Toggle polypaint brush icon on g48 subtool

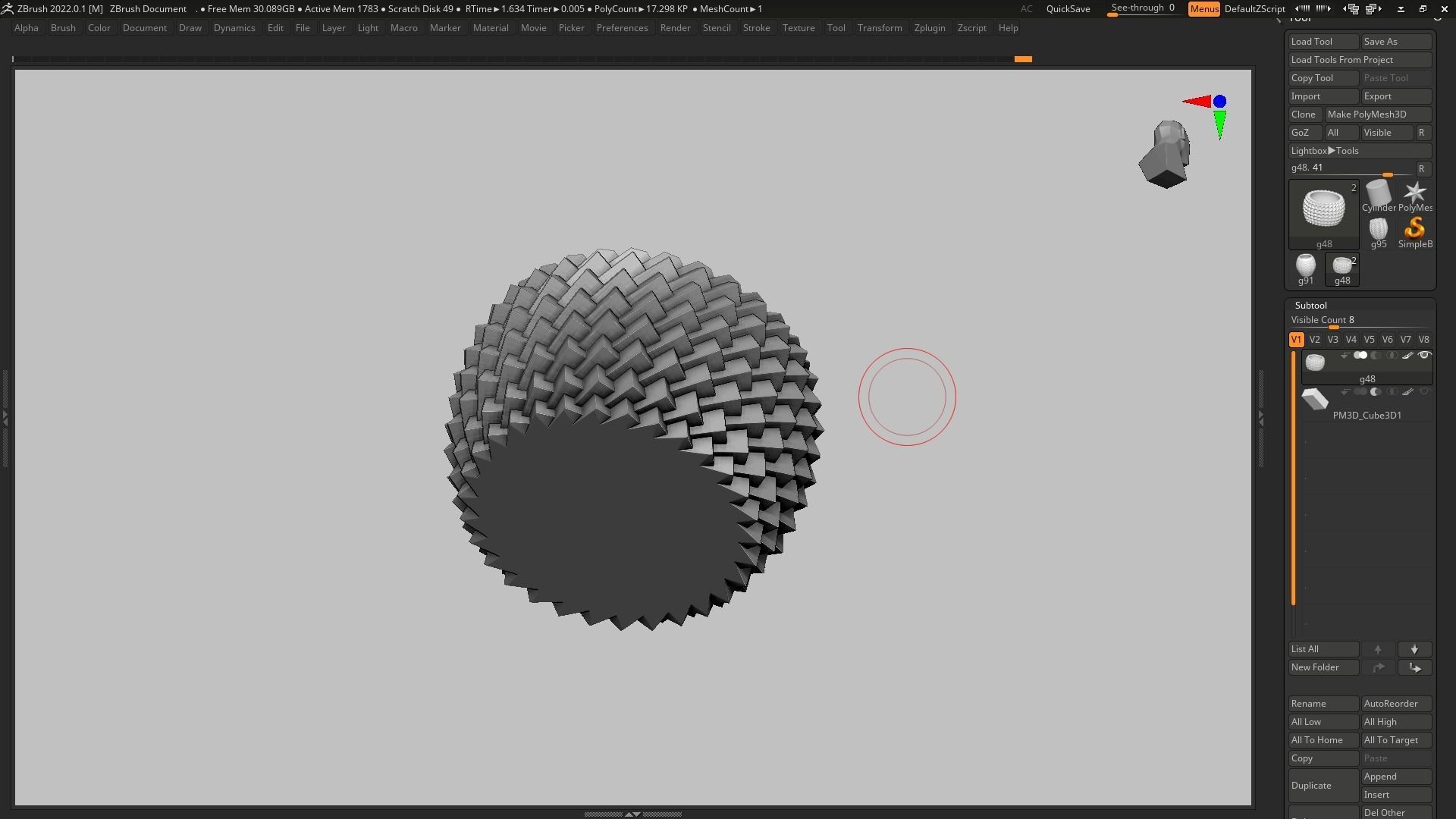[x=1407, y=356]
